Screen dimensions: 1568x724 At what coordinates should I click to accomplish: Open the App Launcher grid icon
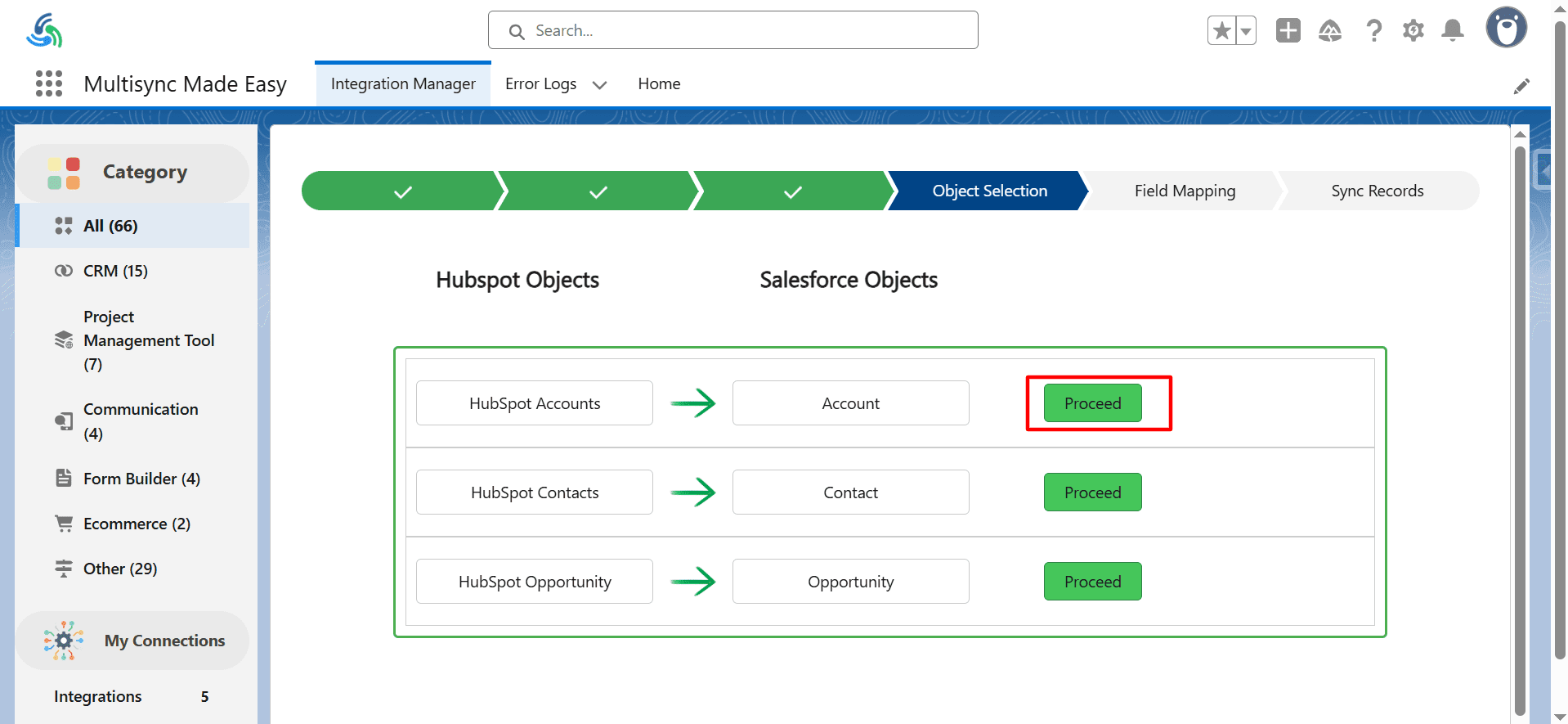pyautogui.click(x=49, y=83)
